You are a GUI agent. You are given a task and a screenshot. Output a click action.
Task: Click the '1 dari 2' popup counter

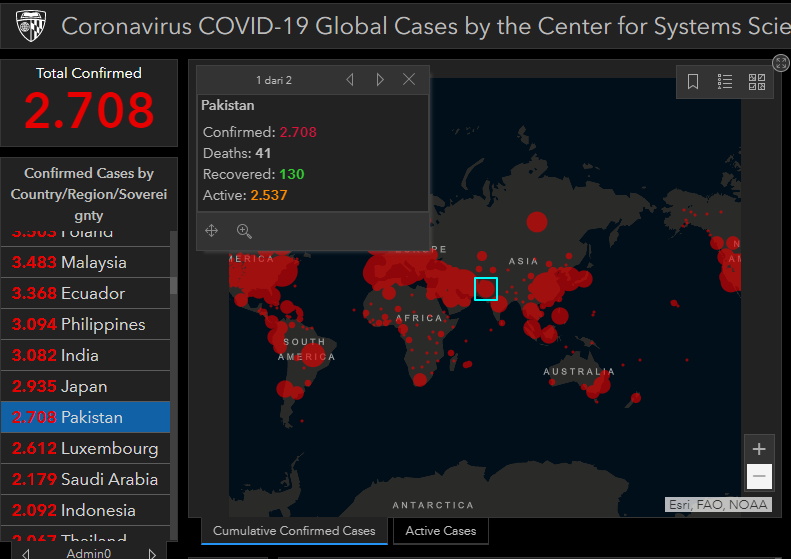pyautogui.click(x=274, y=80)
